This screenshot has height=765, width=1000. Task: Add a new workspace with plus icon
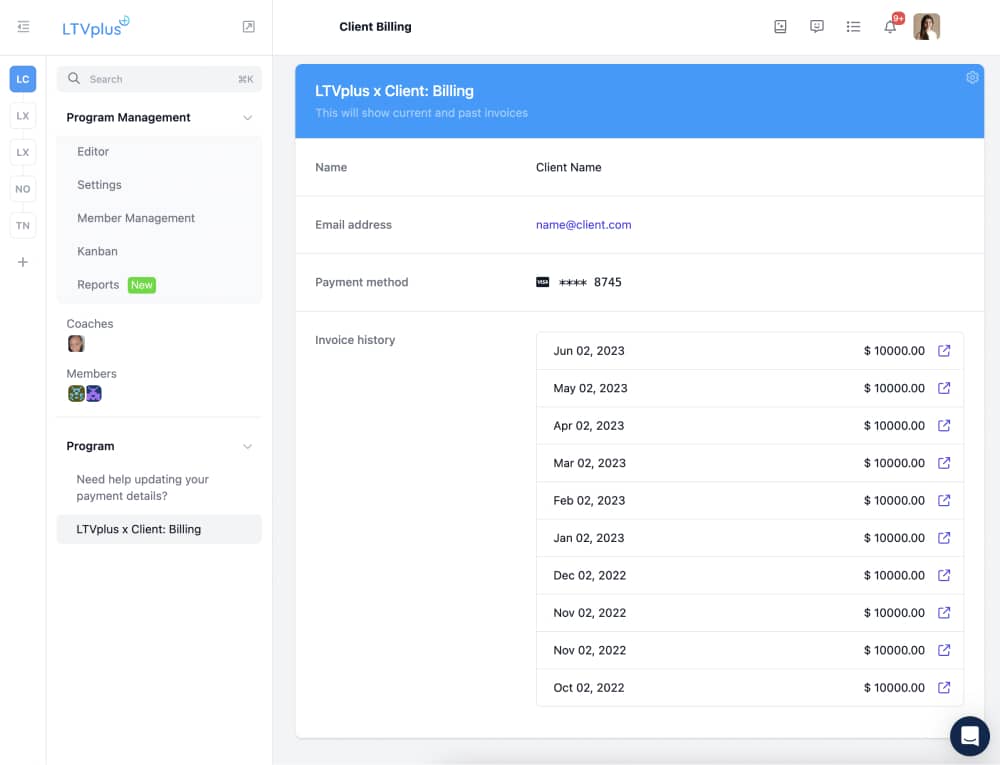click(x=23, y=262)
